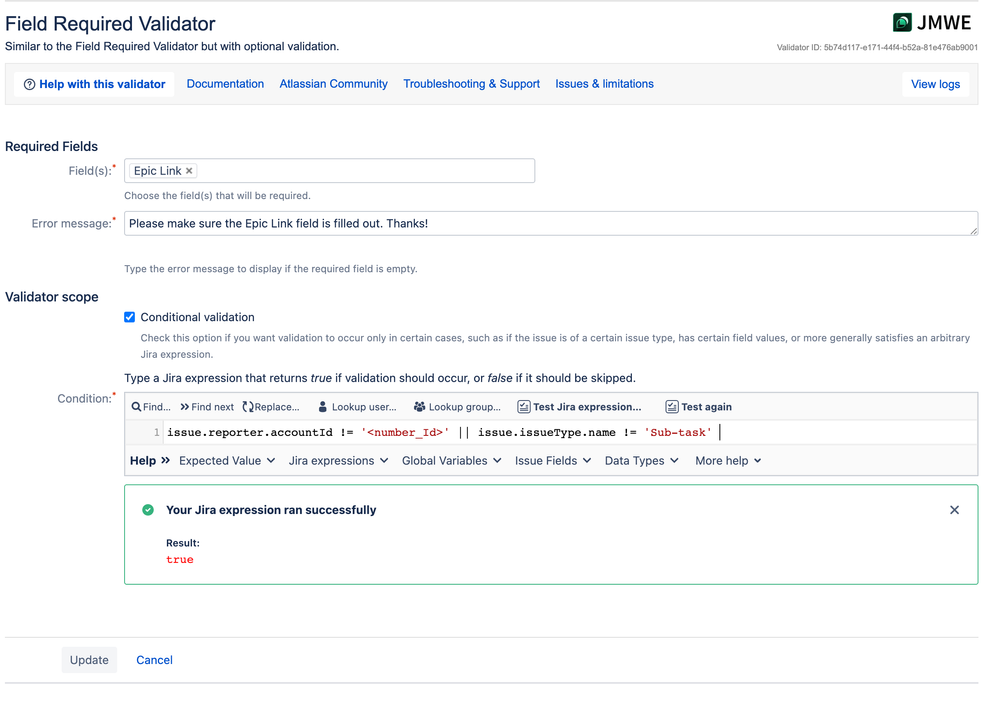Click line number 1 in editor gutter

(x=156, y=433)
